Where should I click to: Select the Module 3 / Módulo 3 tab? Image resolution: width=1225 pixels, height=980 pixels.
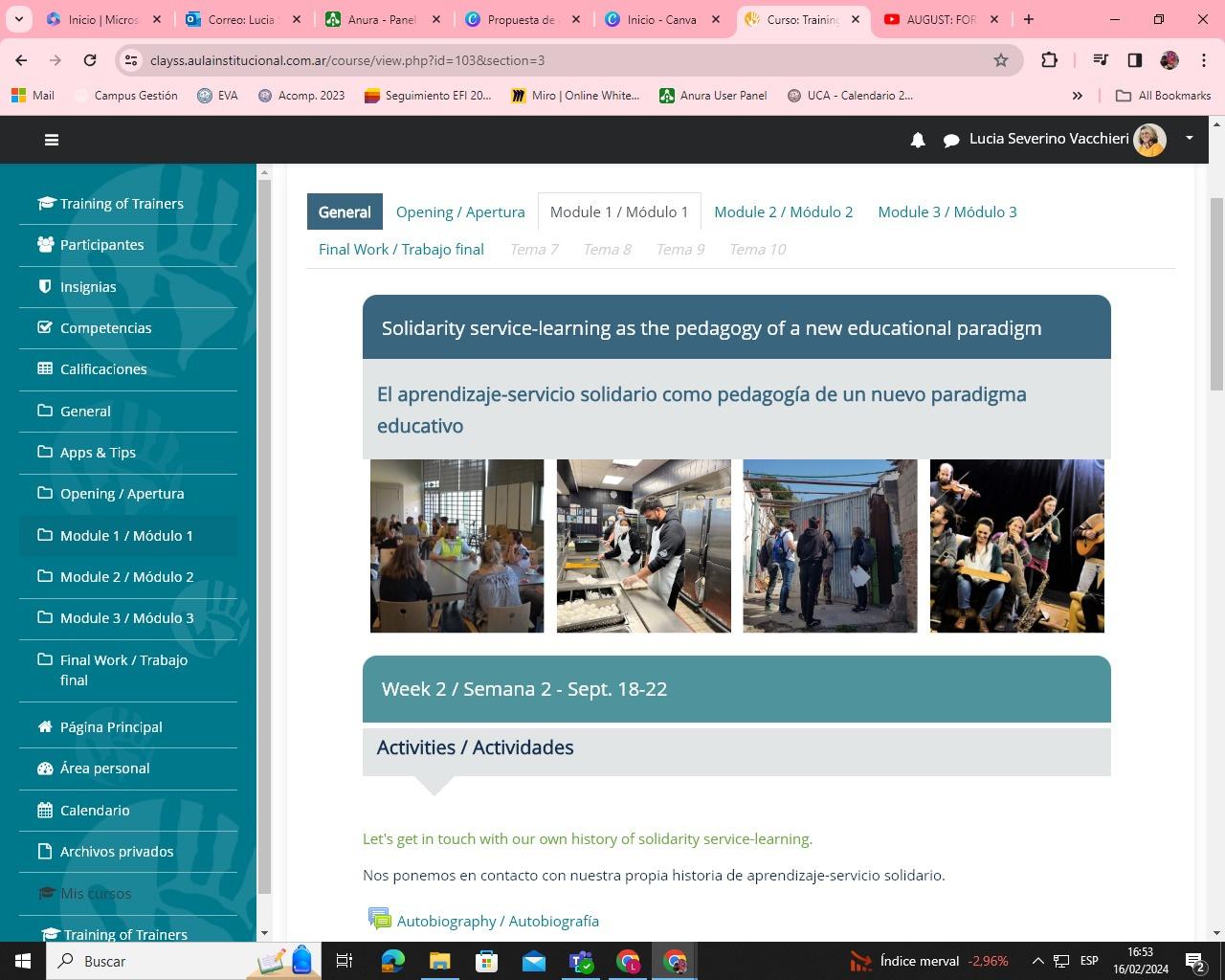(x=947, y=212)
